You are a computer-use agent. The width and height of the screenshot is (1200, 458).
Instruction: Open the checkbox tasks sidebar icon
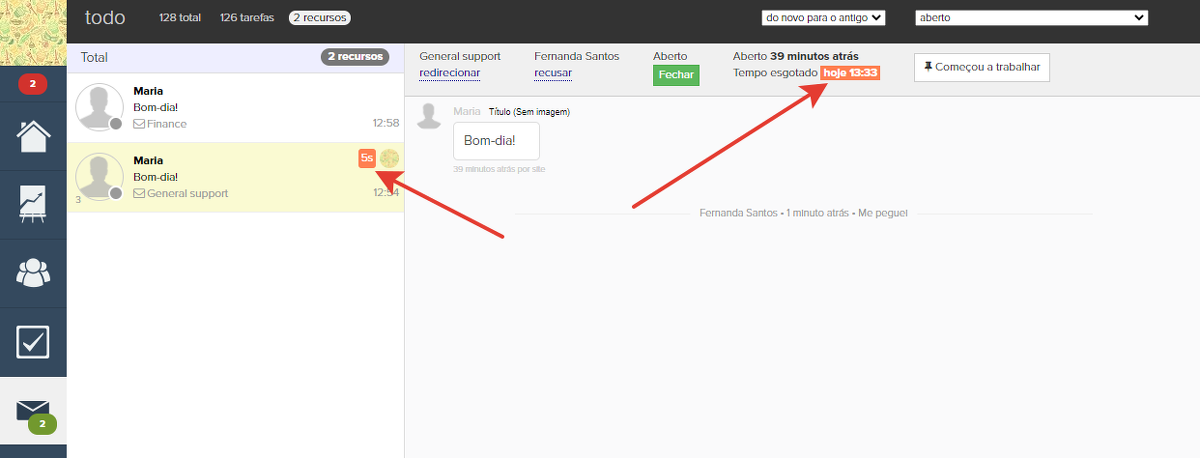pos(33,341)
